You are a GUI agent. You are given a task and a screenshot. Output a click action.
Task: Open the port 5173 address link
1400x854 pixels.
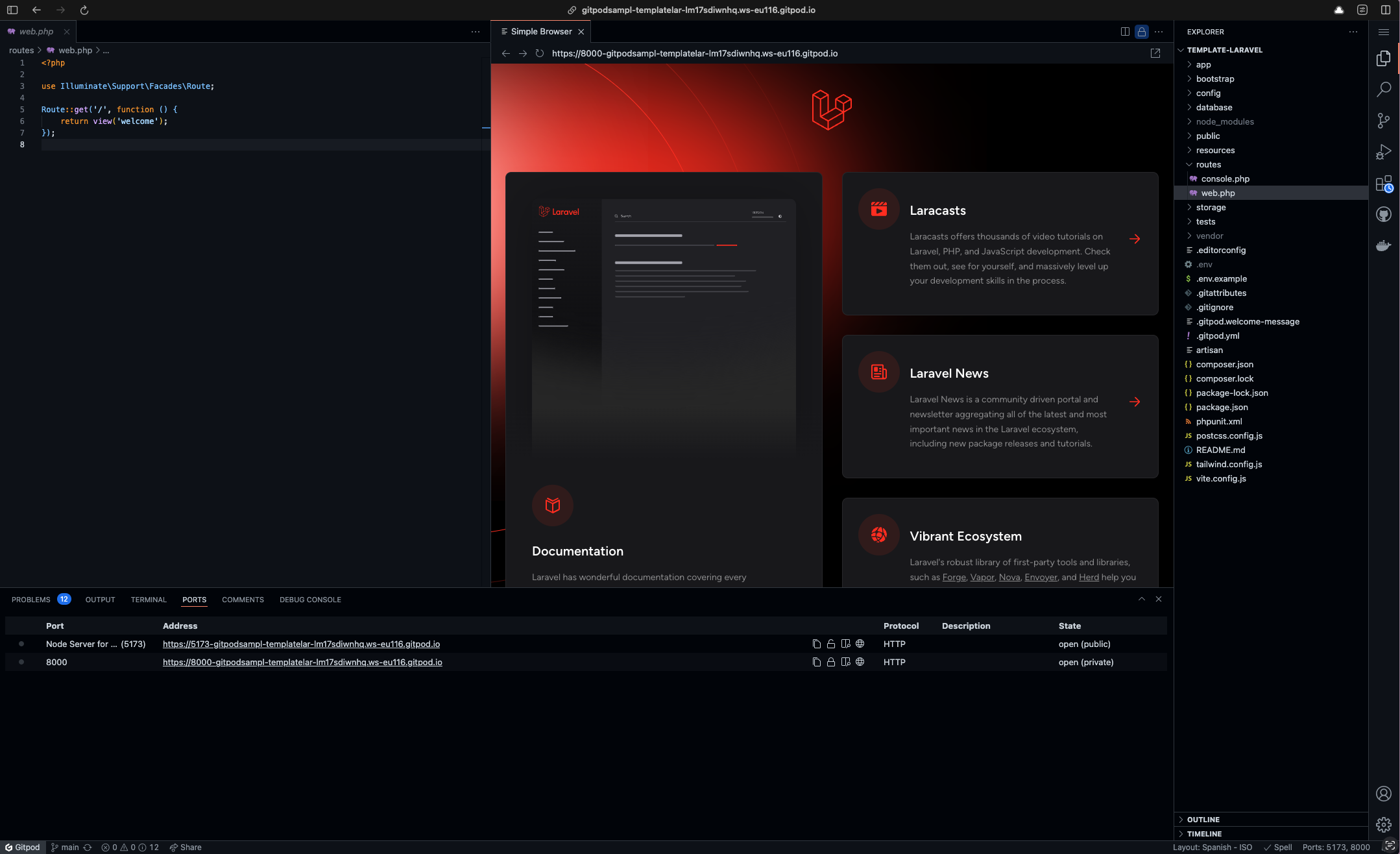point(301,644)
